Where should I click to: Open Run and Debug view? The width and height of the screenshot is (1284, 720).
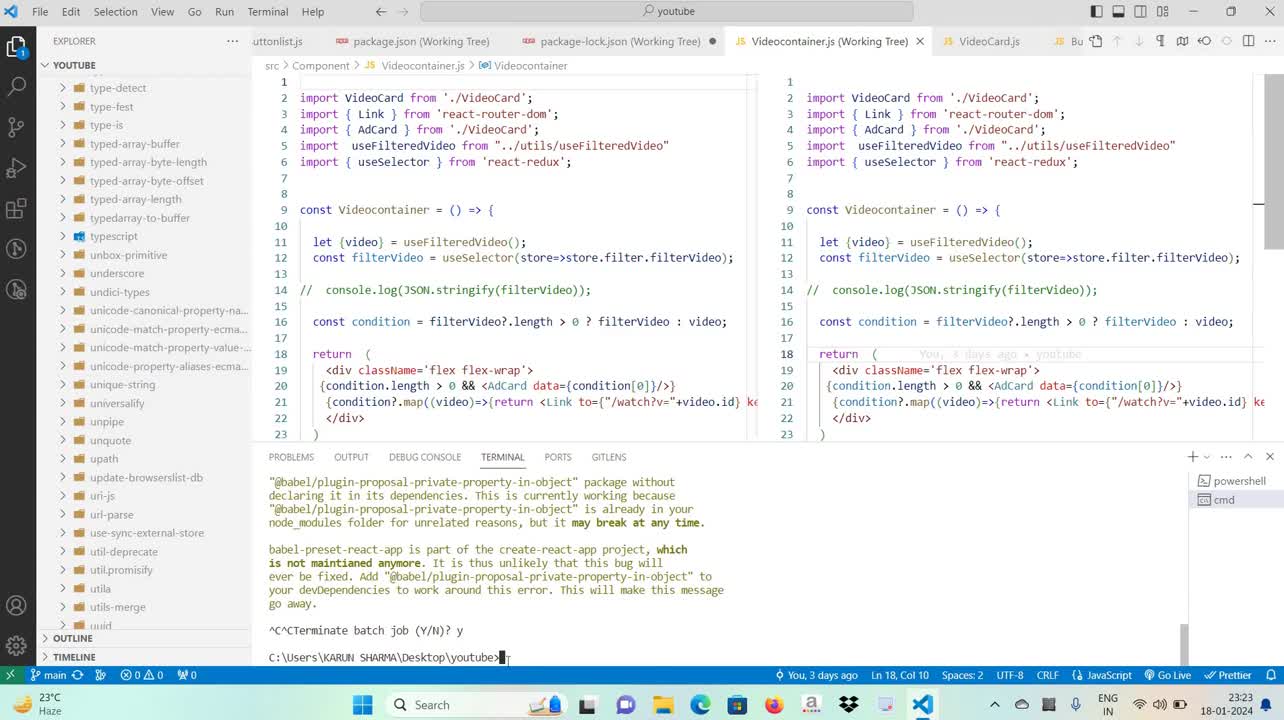(16, 168)
